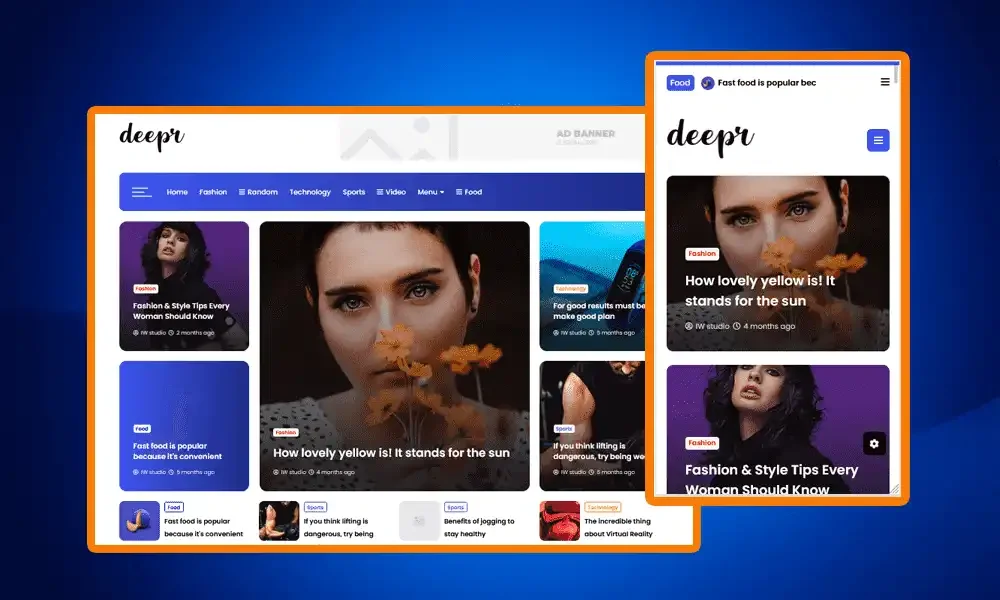
Task: Open the Food menu item in navbar
Action: tap(469, 192)
